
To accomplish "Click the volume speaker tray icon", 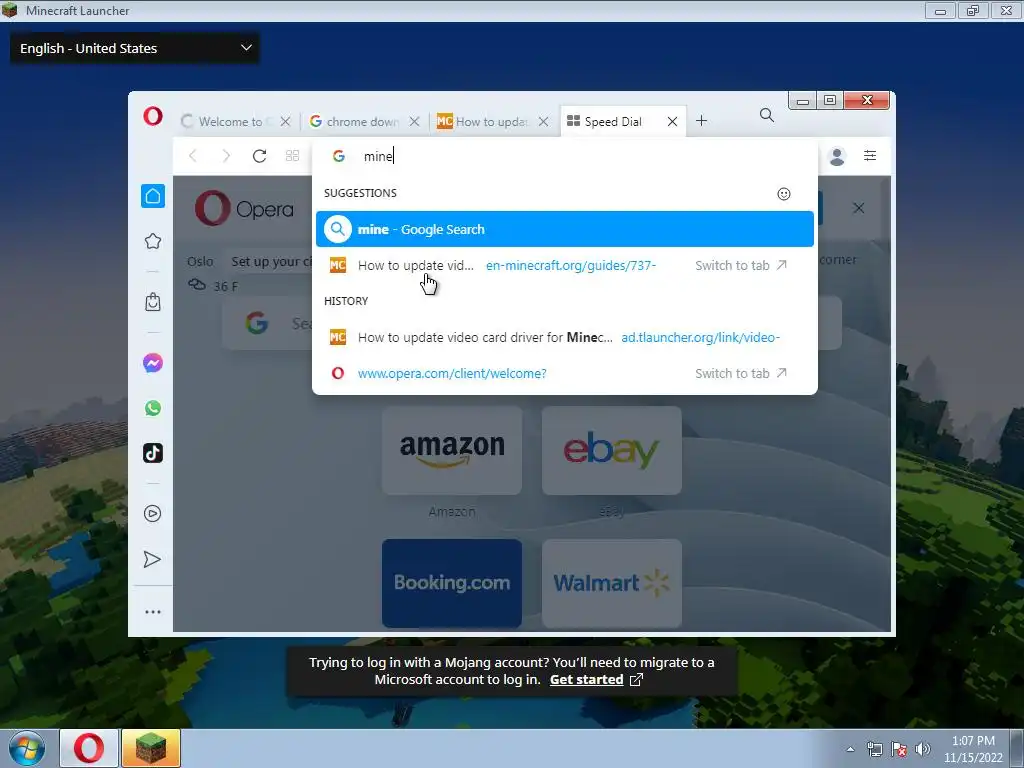I will click(x=923, y=749).
